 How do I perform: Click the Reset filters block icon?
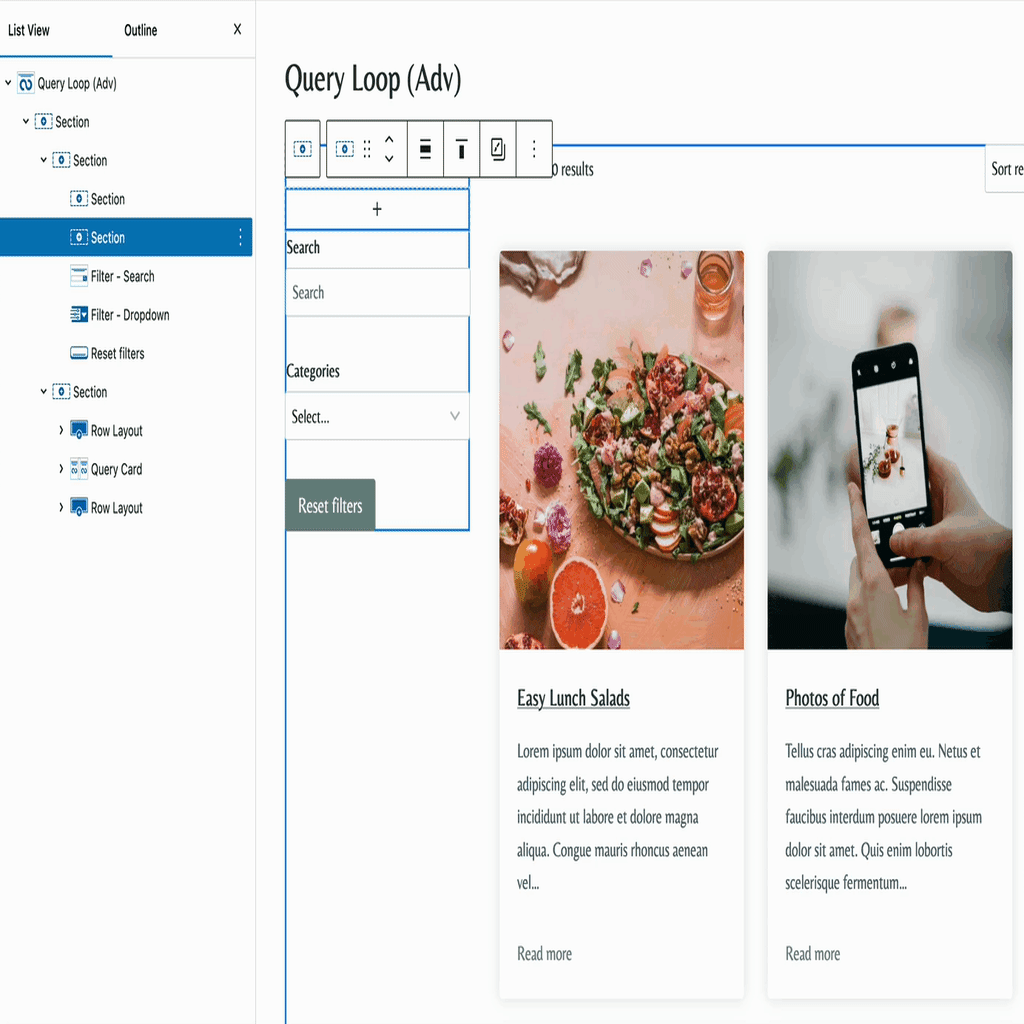[x=79, y=353]
